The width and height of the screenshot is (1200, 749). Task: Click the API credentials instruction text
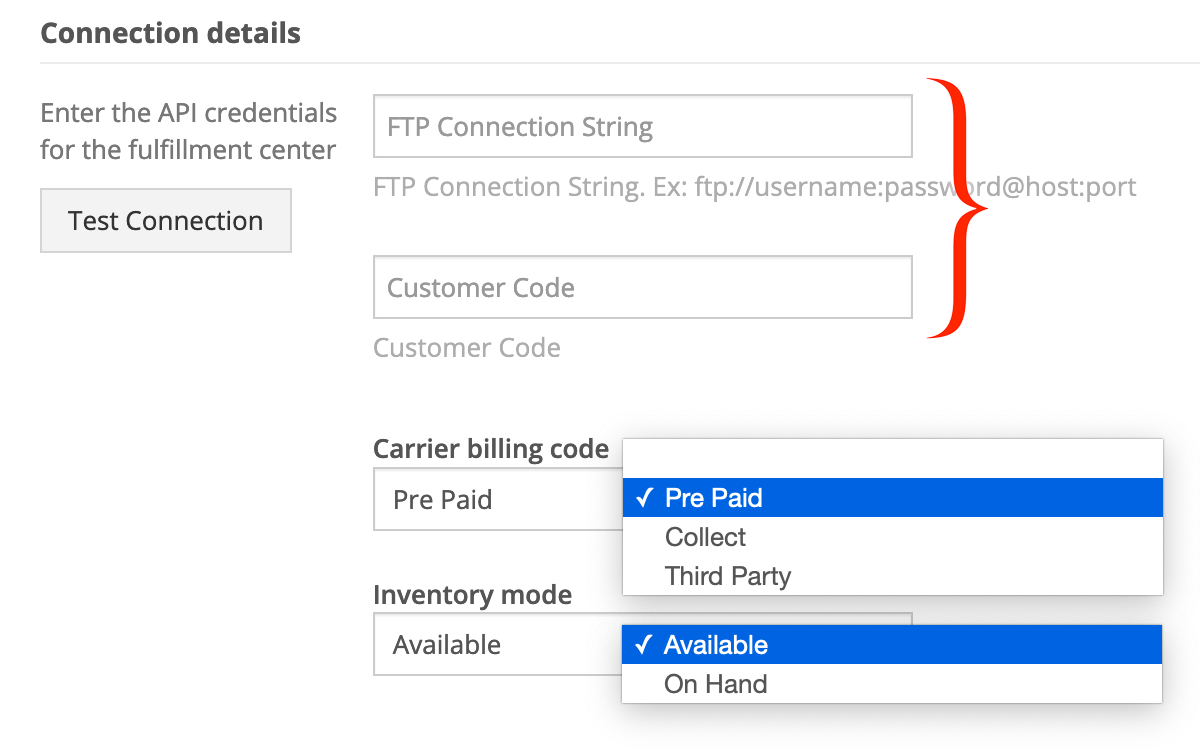pos(189,131)
